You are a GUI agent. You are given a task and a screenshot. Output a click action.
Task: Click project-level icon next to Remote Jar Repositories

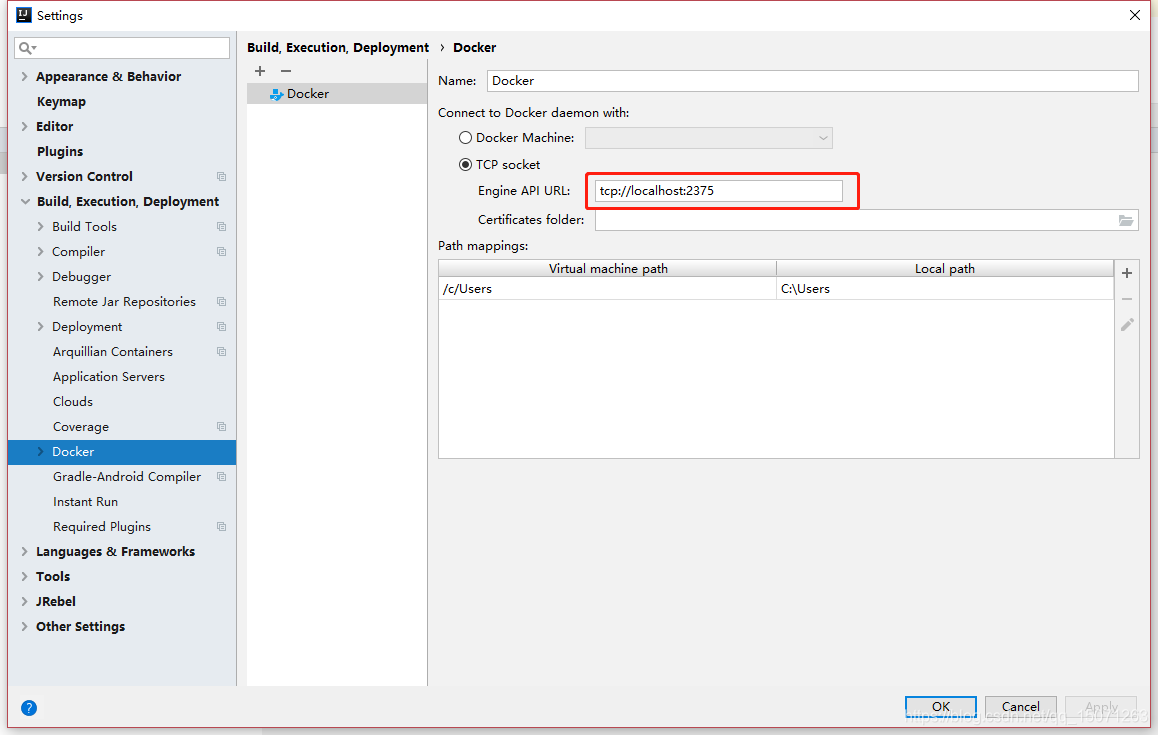click(221, 301)
